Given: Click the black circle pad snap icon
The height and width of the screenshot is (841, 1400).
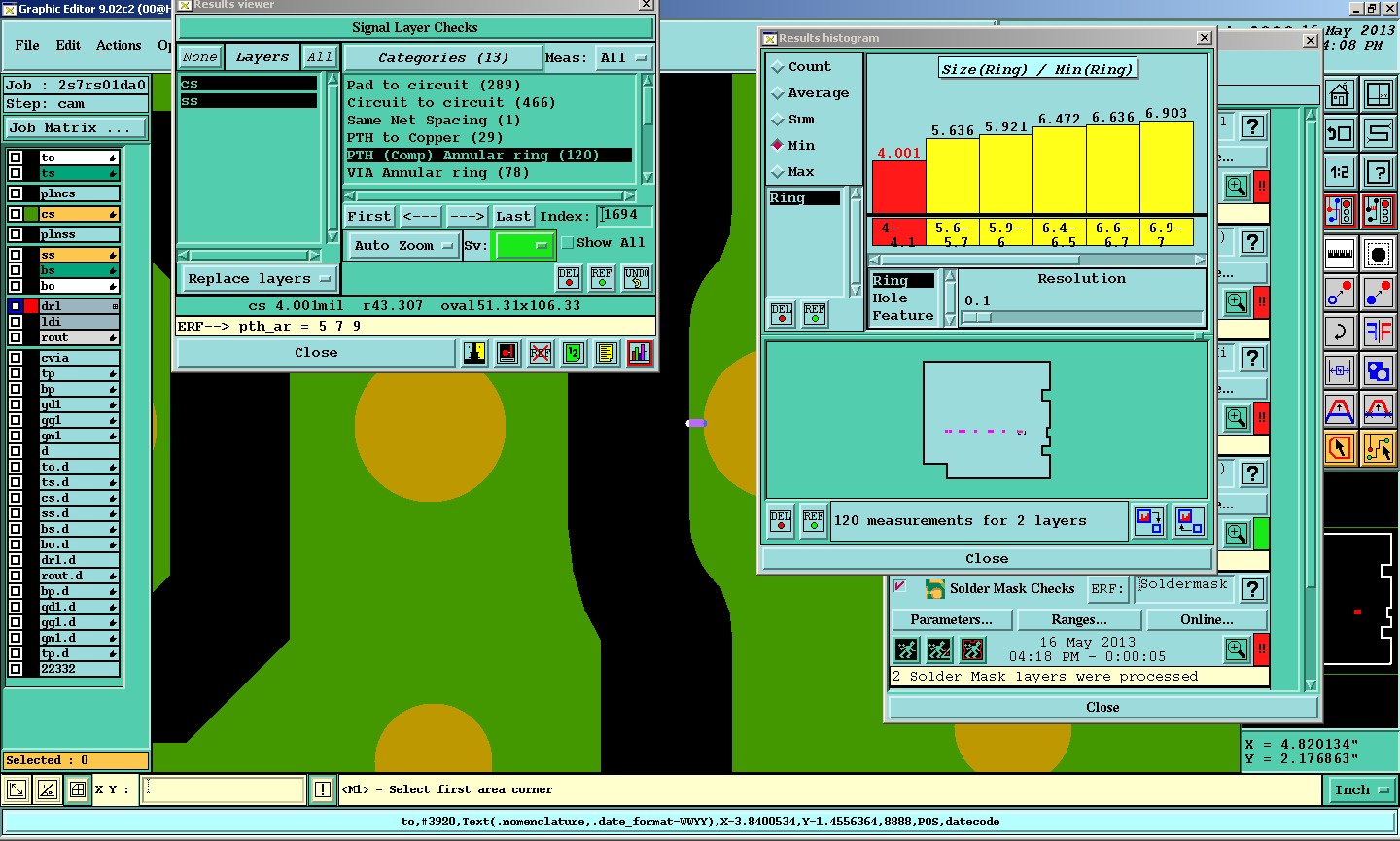Looking at the screenshot, I should point(1378,255).
